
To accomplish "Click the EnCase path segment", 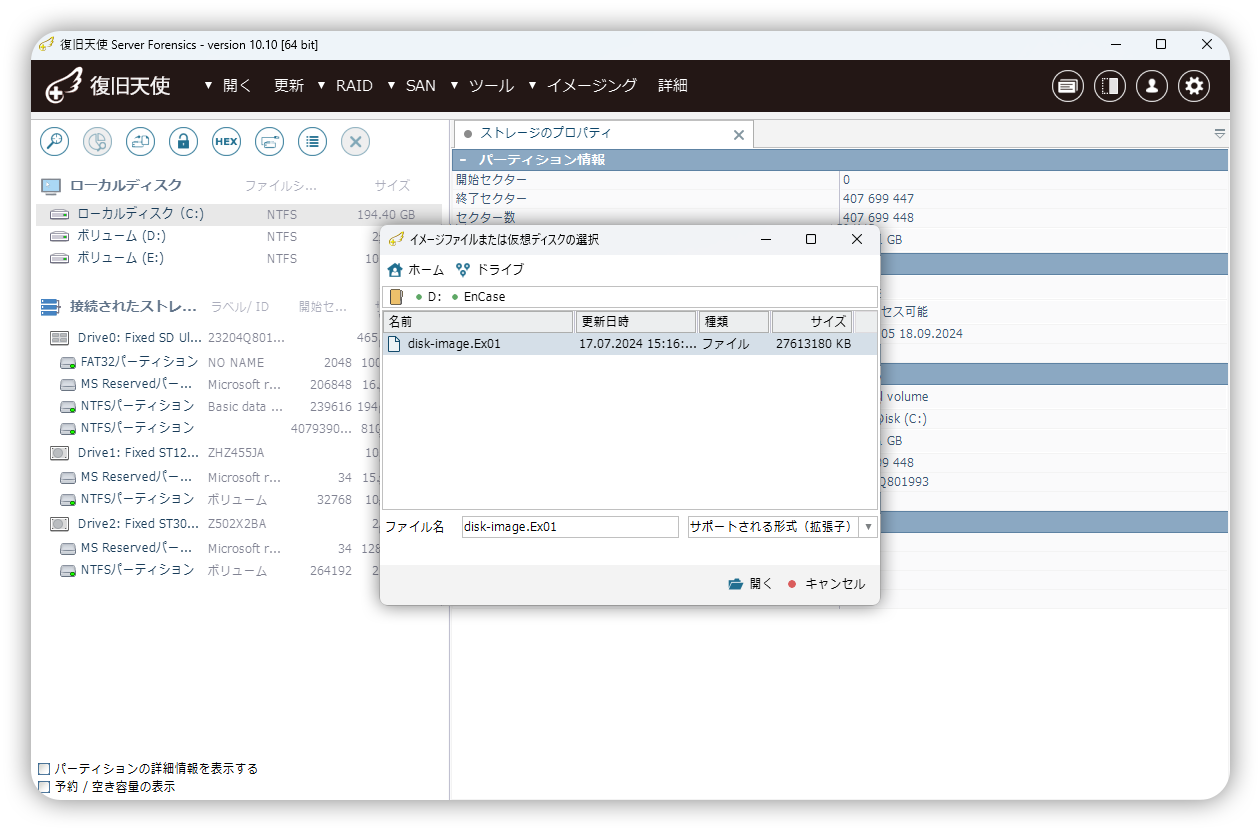I will [485, 297].
